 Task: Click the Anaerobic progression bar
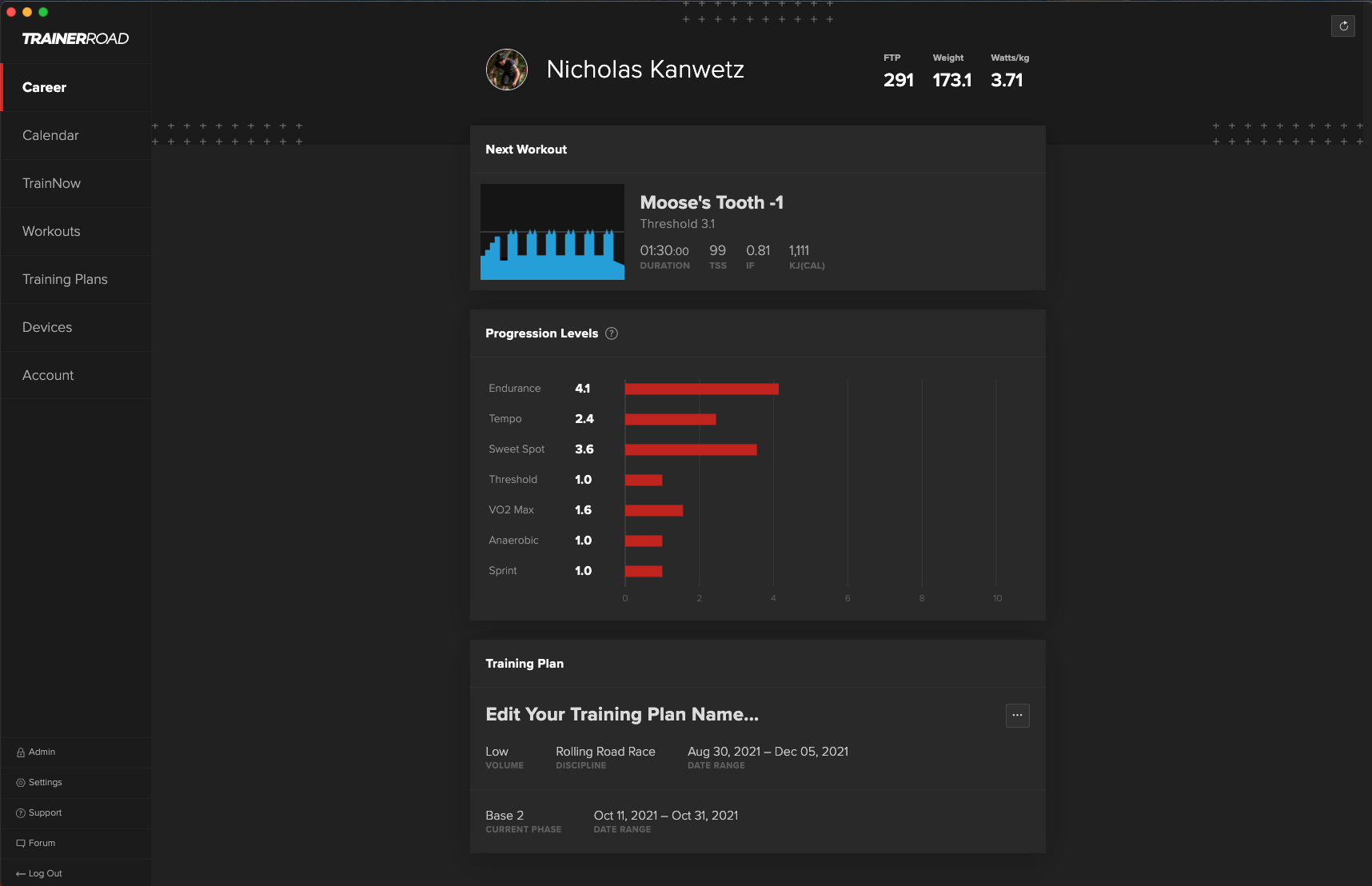[x=644, y=541]
